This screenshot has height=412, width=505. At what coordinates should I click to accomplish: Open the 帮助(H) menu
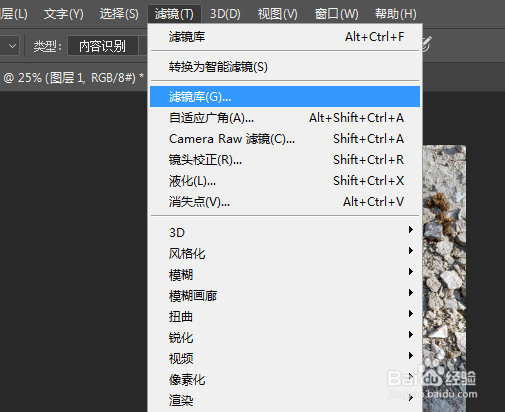[396, 14]
